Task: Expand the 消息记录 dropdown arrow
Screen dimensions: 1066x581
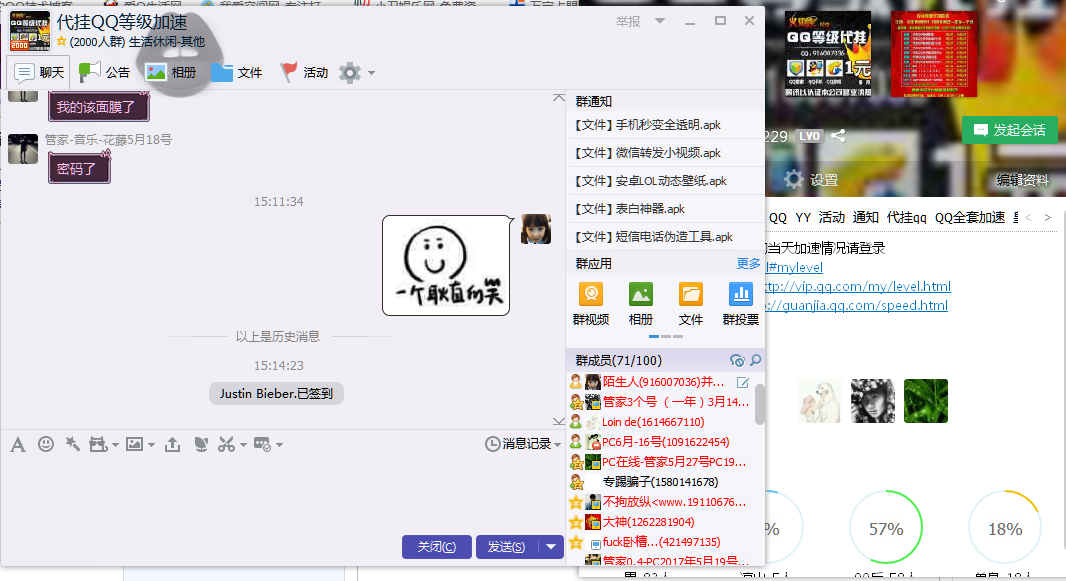Action: click(x=557, y=444)
